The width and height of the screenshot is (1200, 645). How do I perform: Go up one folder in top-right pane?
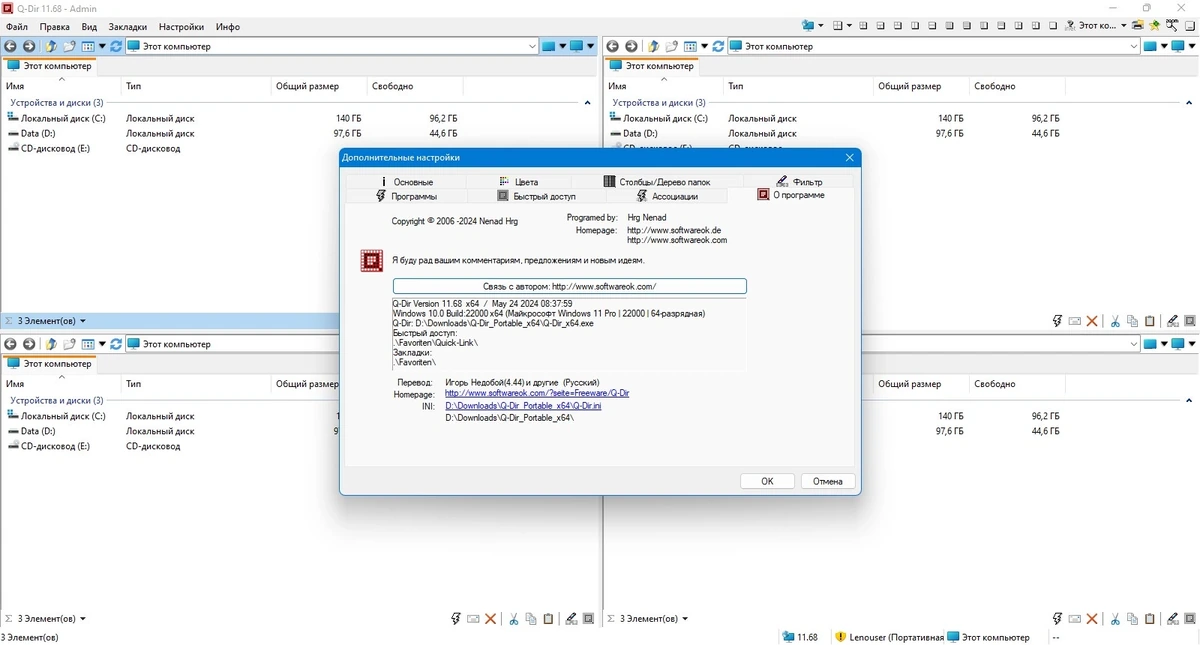click(653, 46)
